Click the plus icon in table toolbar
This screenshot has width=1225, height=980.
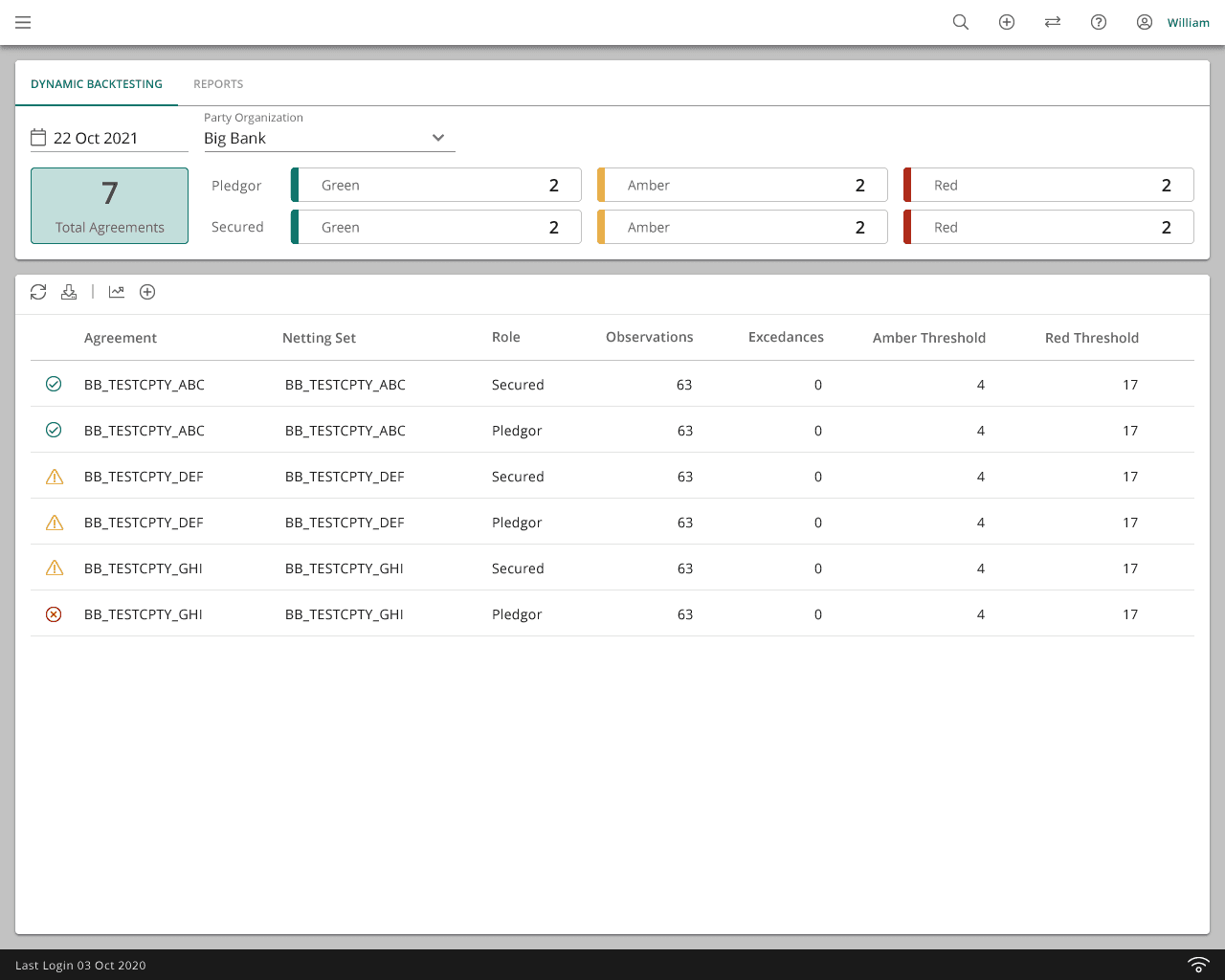click(147, 292)
